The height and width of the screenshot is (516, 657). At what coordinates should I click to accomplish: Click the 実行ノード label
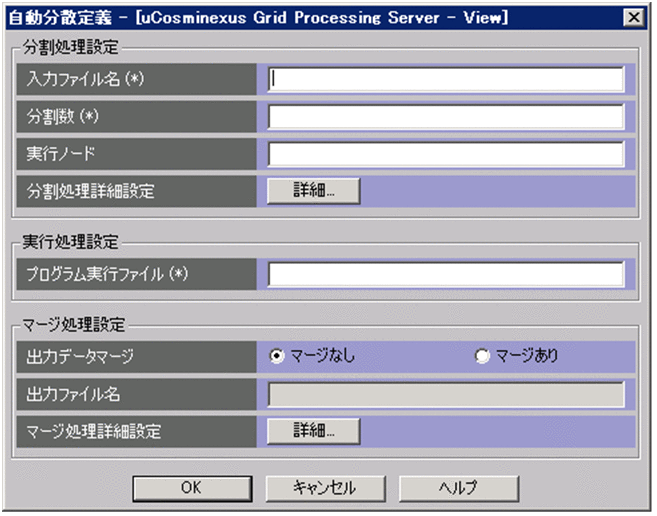coord(61,154)
